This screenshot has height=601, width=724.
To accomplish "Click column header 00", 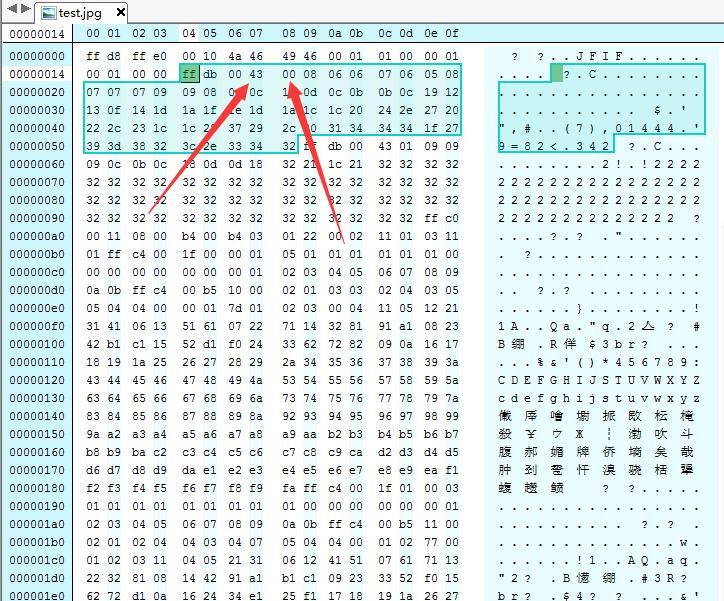I will (x=93, y=33).
